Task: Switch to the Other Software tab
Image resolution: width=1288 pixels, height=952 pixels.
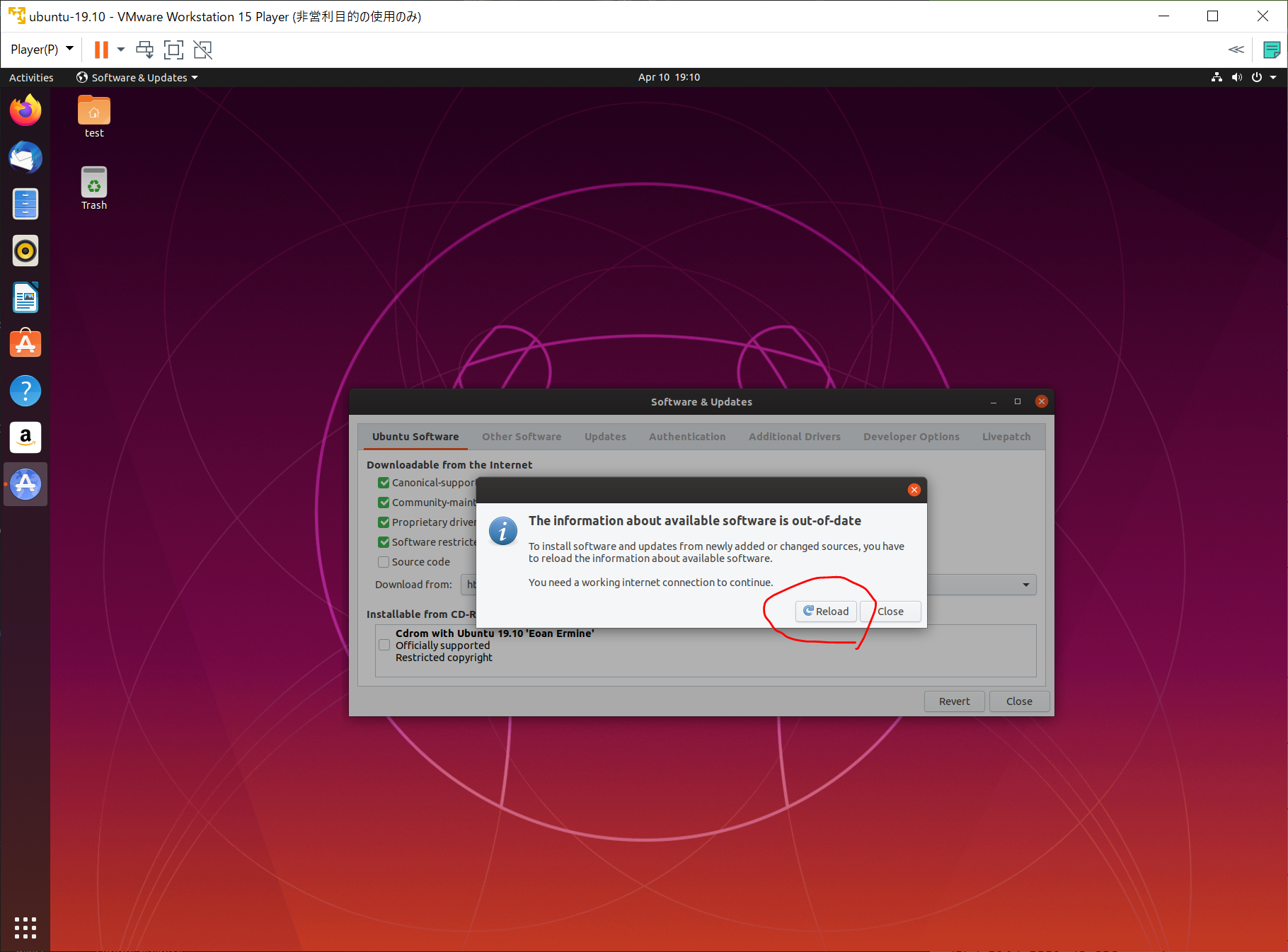Action: click(x=522, y=437)
